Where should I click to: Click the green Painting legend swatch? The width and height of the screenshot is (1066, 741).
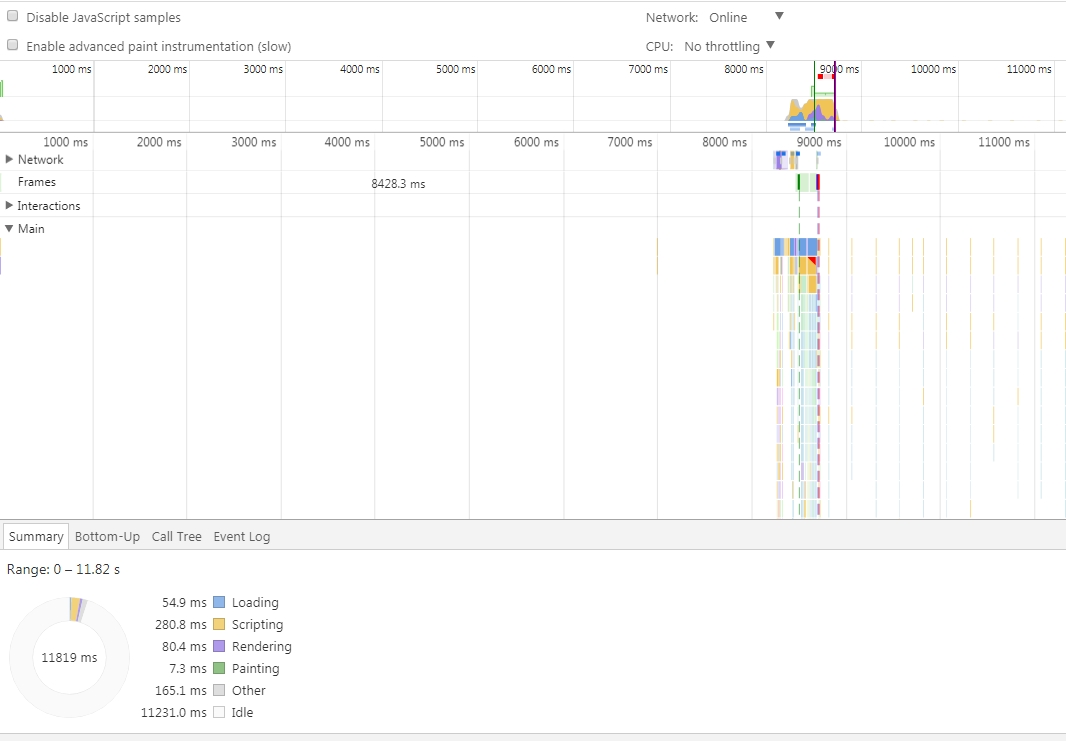click(219, 669)
